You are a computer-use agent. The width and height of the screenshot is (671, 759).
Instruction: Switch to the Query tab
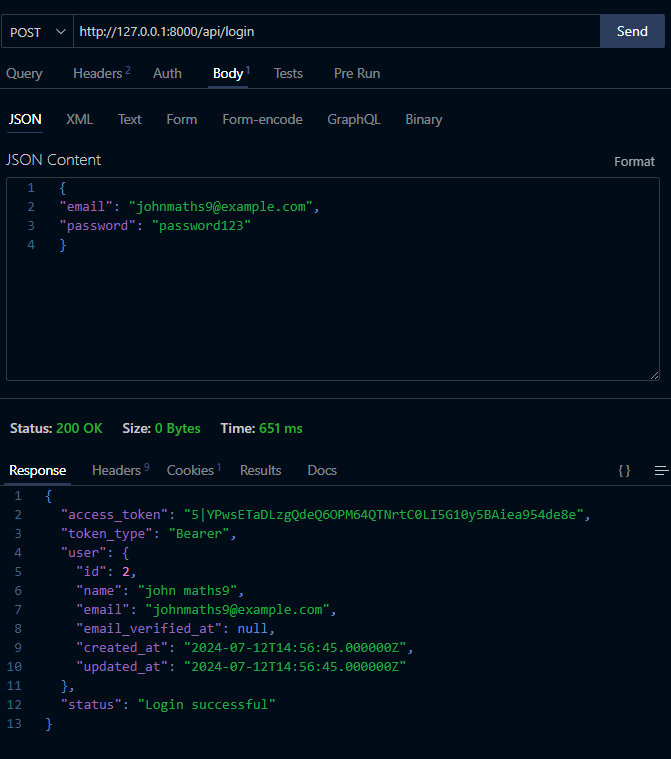pyautogui.click(x=24, y=73)
